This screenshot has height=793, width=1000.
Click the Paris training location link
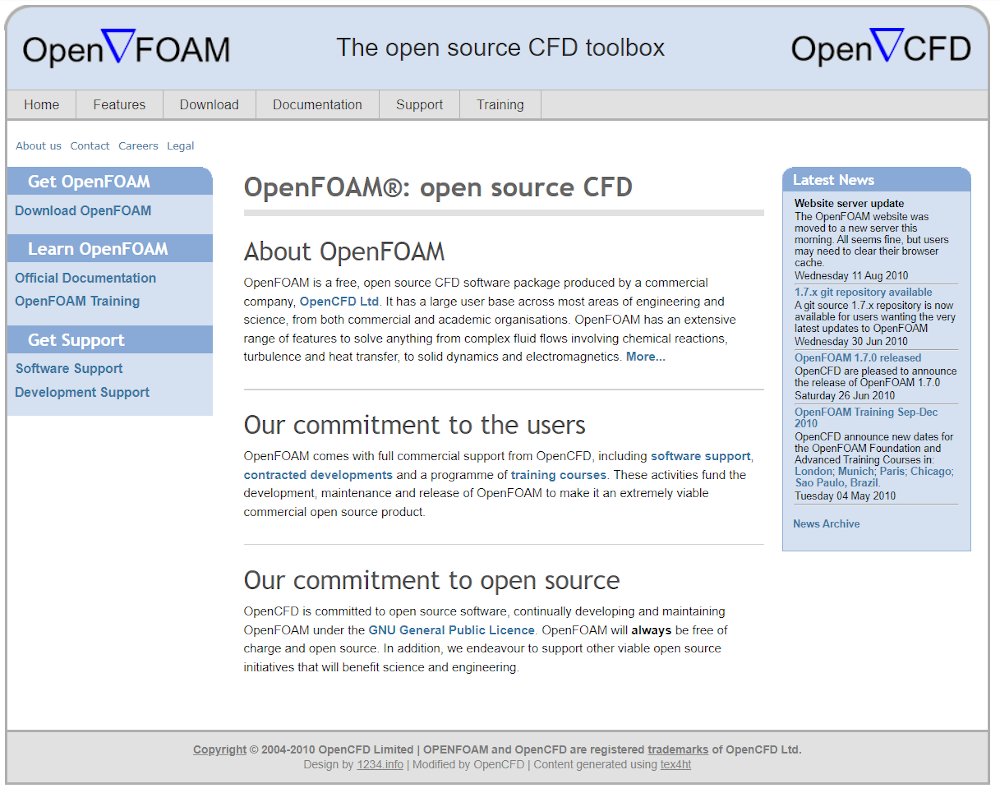[x=892, y=471]
